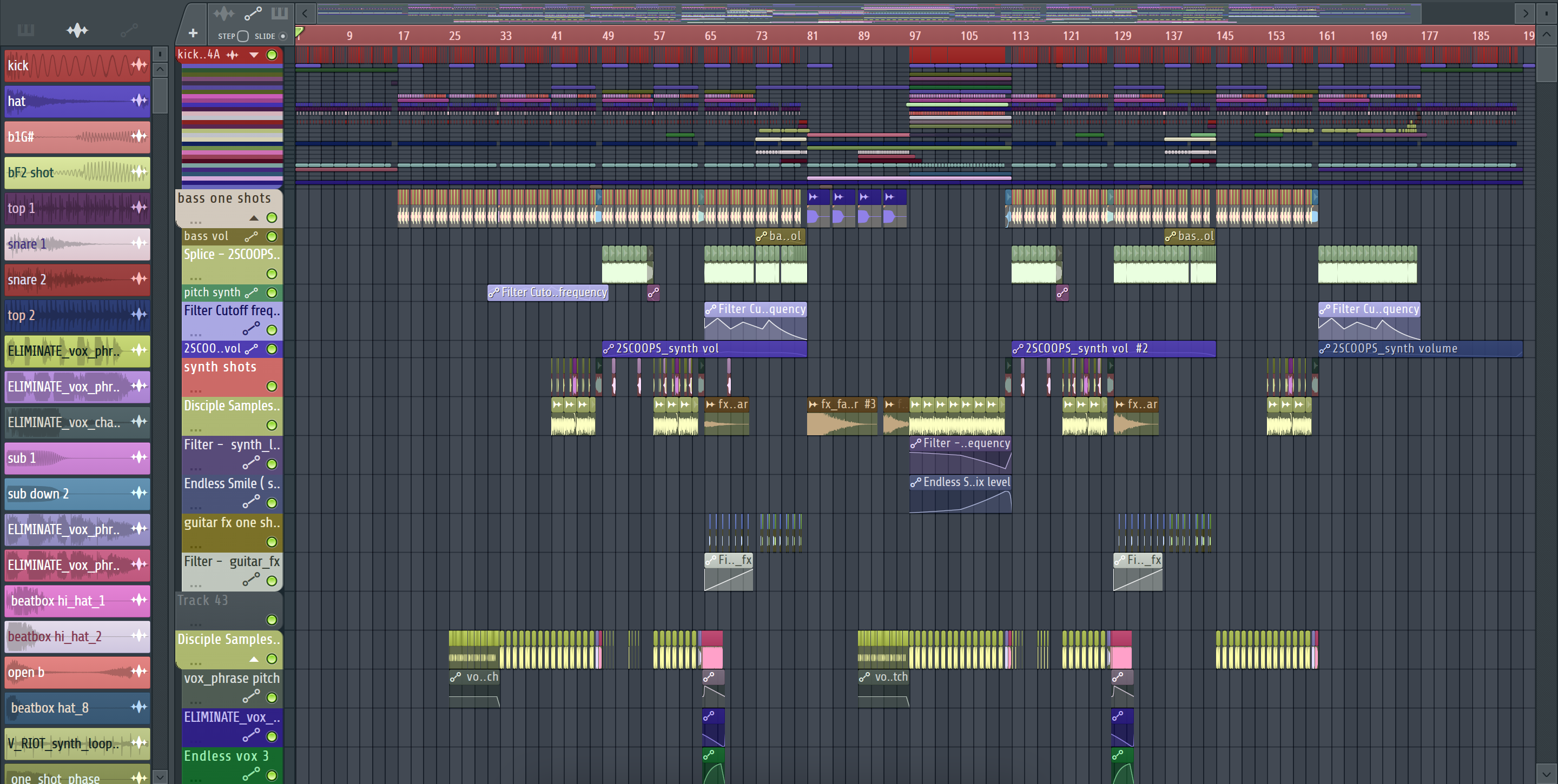Image resolution: width=1558 pixels, height=784 pixels.
Task: Select the bF2 shot sample in picker
Action: 77,172
